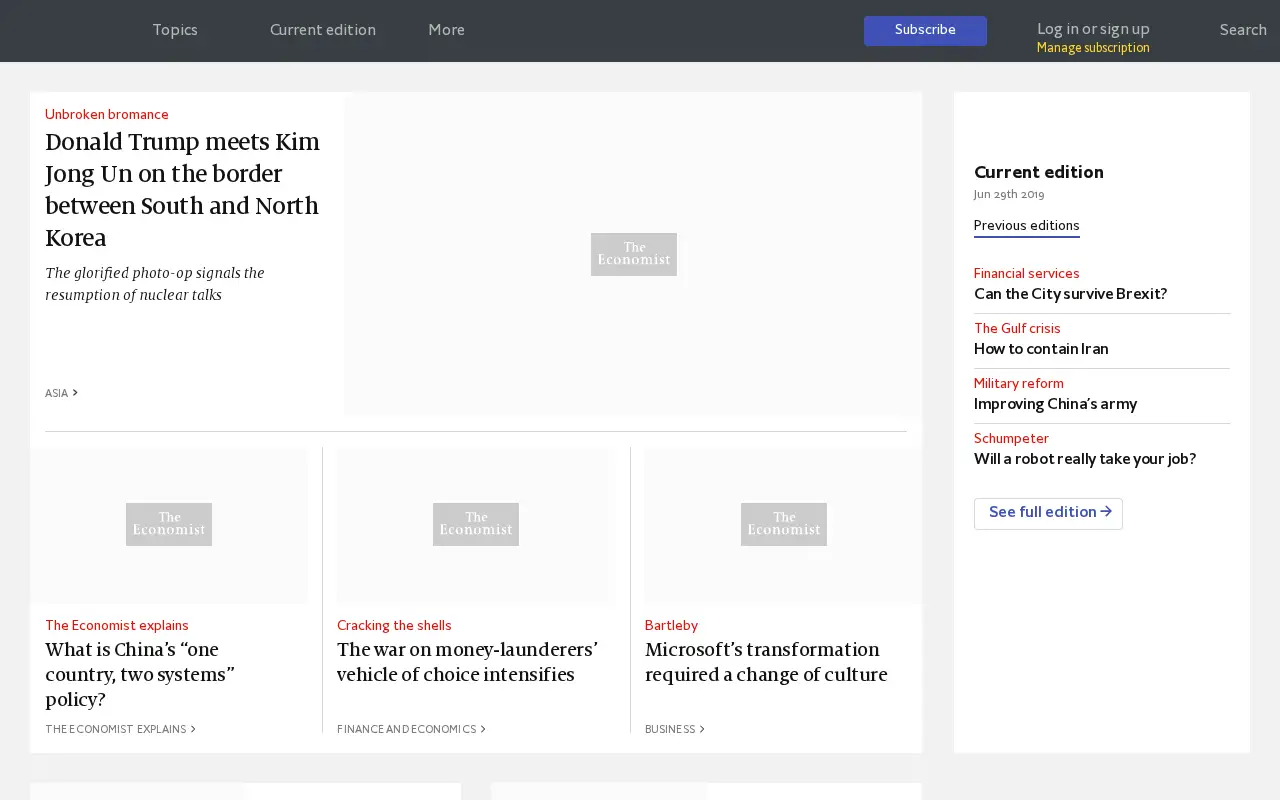The width and height of the screenshot is (1280, 800).
Task: Open Log in or sign up
Action: [1093, 30]
